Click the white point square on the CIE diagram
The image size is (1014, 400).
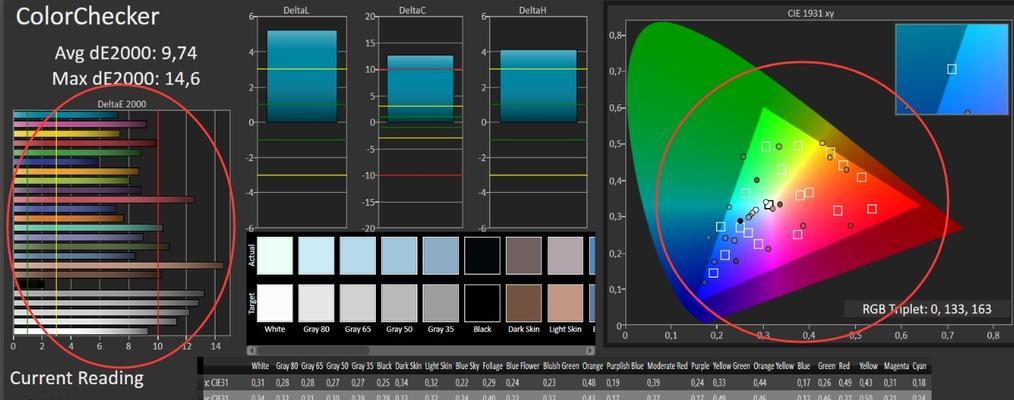pos(769,205)
